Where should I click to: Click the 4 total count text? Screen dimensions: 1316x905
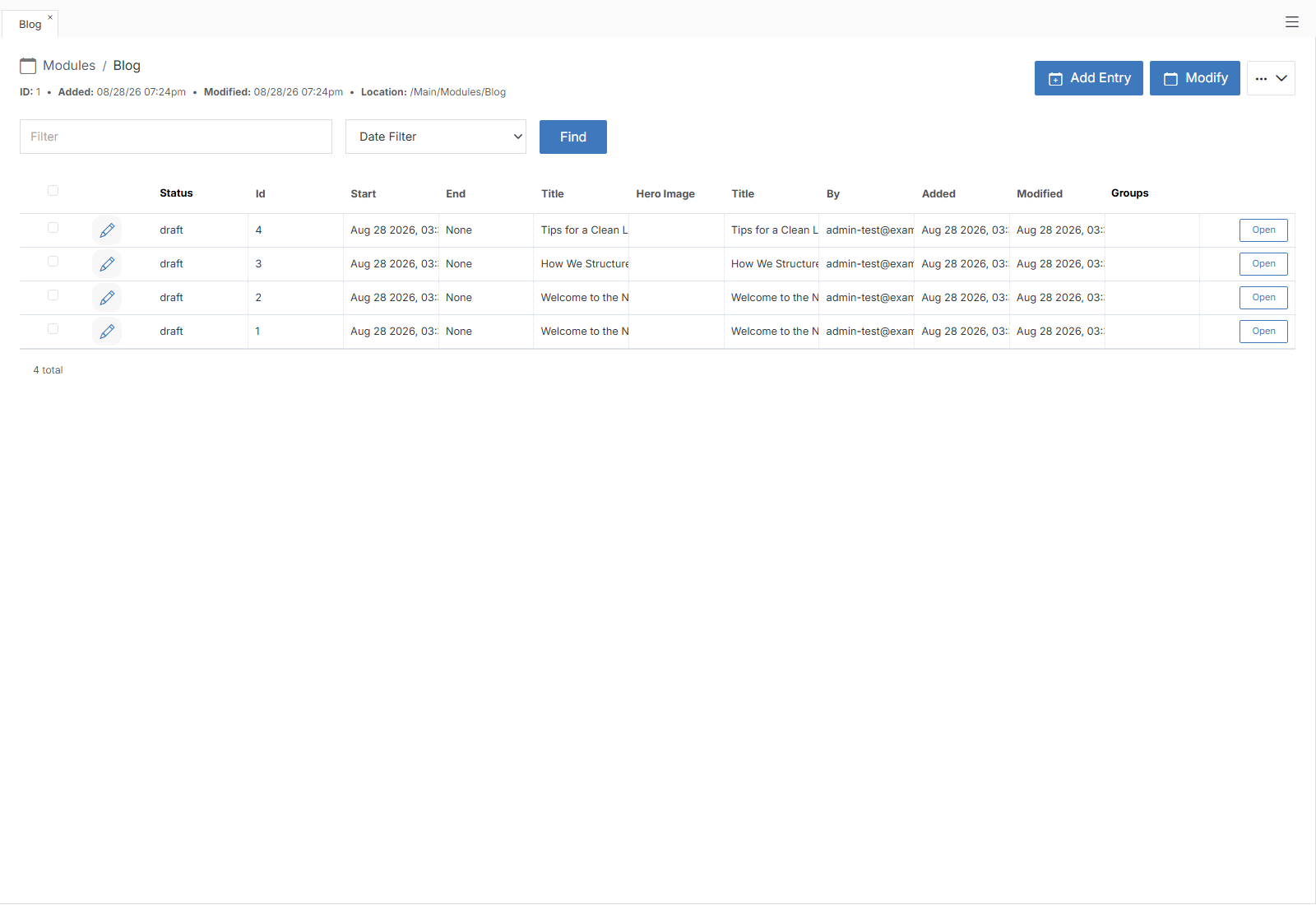click(48, 370)
